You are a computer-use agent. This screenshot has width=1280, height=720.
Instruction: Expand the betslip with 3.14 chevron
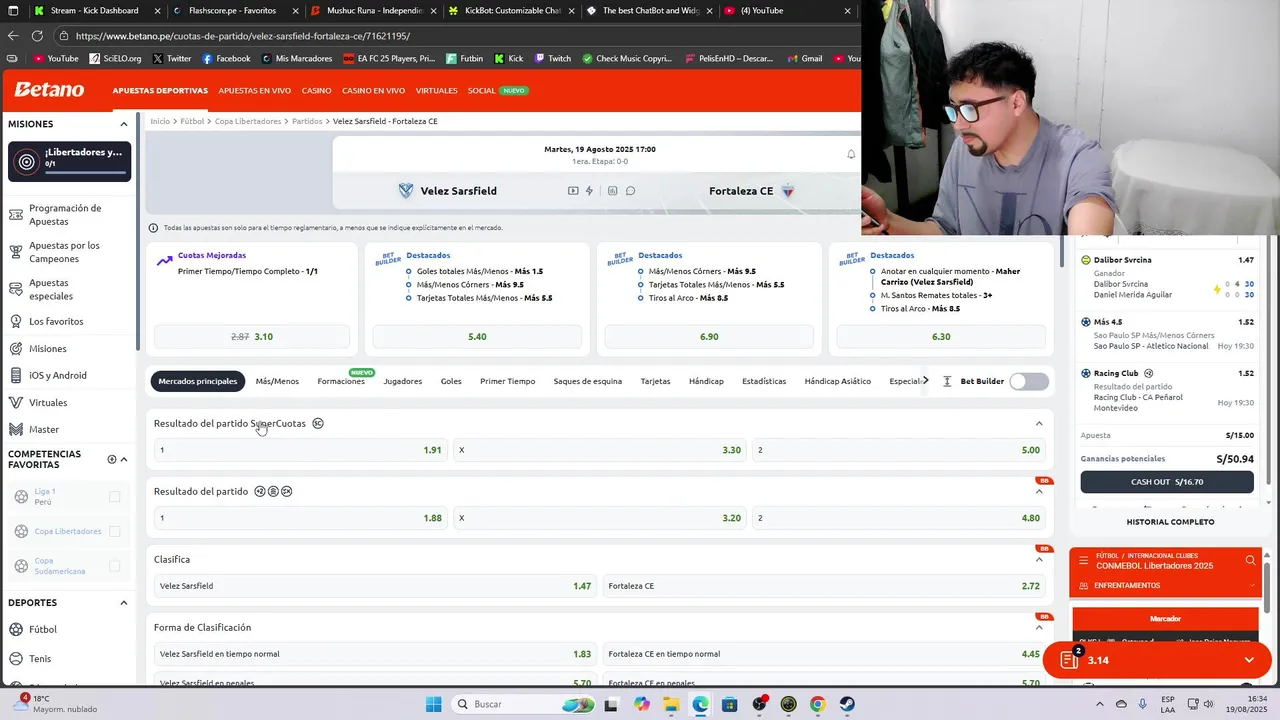pyautogui.click(x=1249, y=660)
